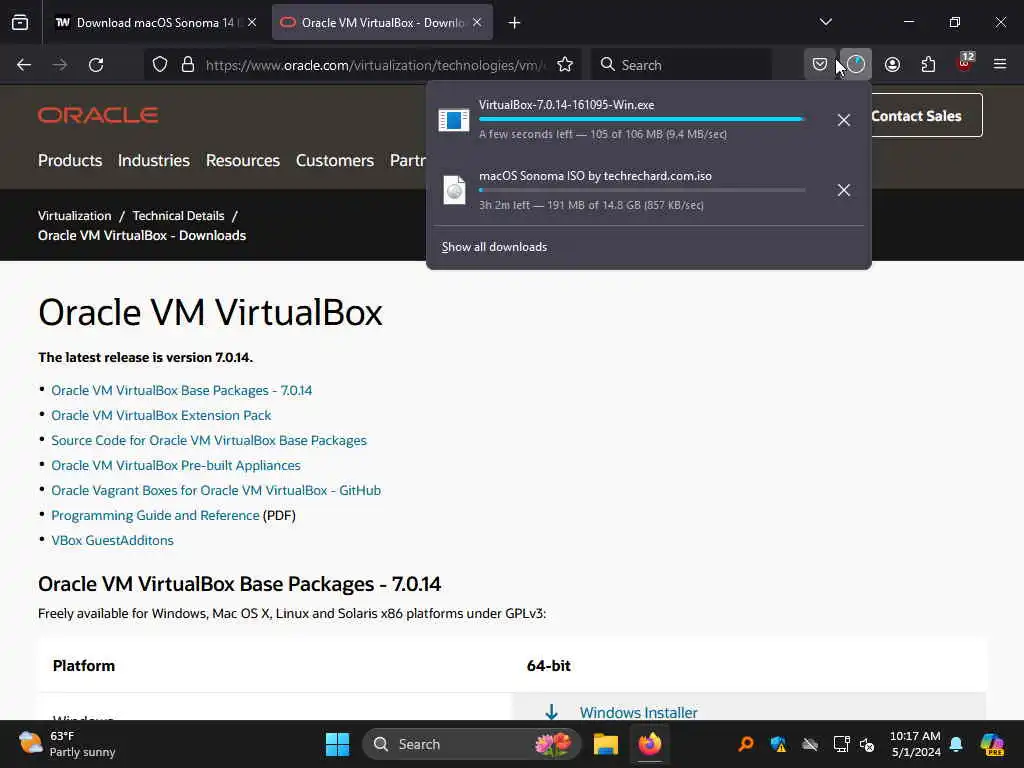
Task: Click the orange magnifier tray icon
Action: coord(745,744)
